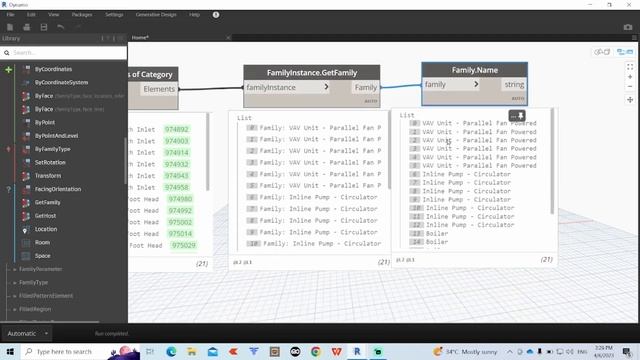Click the add-on plus icon in Library
The image size is (640, 360).
pos(9,70)
